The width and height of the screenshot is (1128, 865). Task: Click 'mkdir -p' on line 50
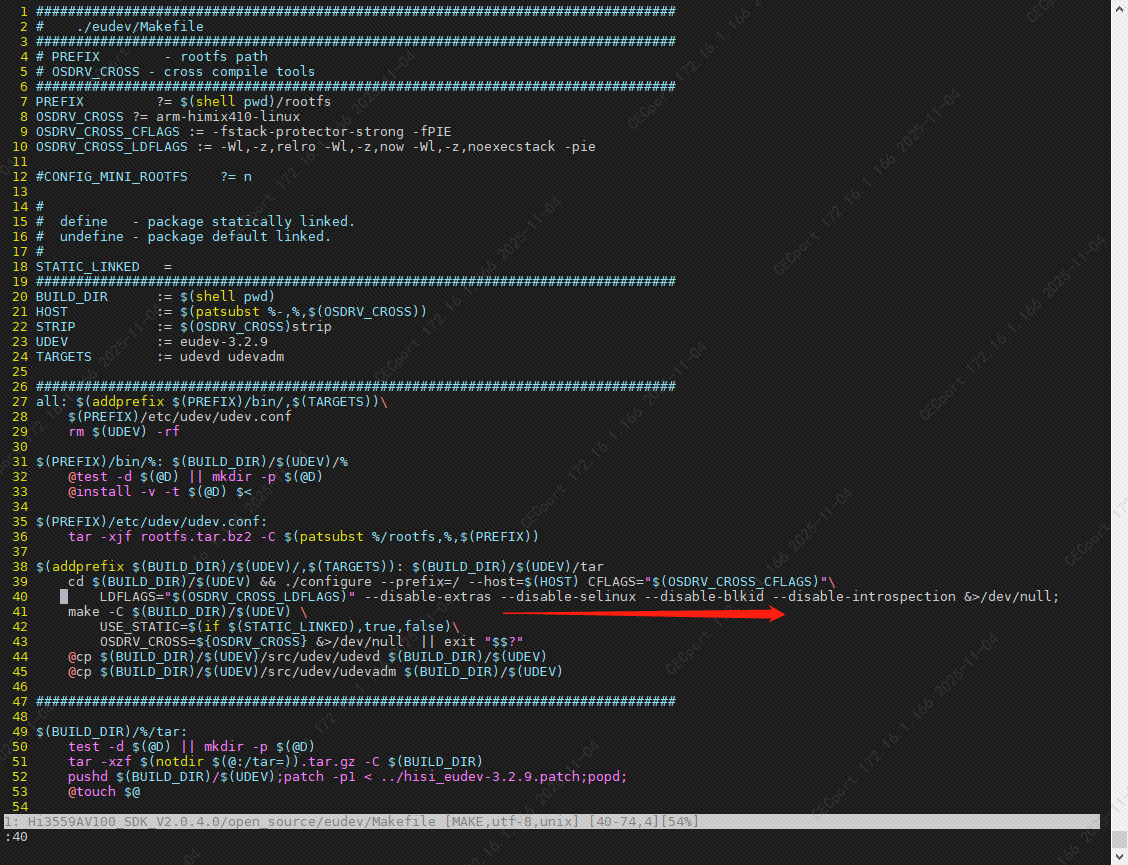pos(236,747)
